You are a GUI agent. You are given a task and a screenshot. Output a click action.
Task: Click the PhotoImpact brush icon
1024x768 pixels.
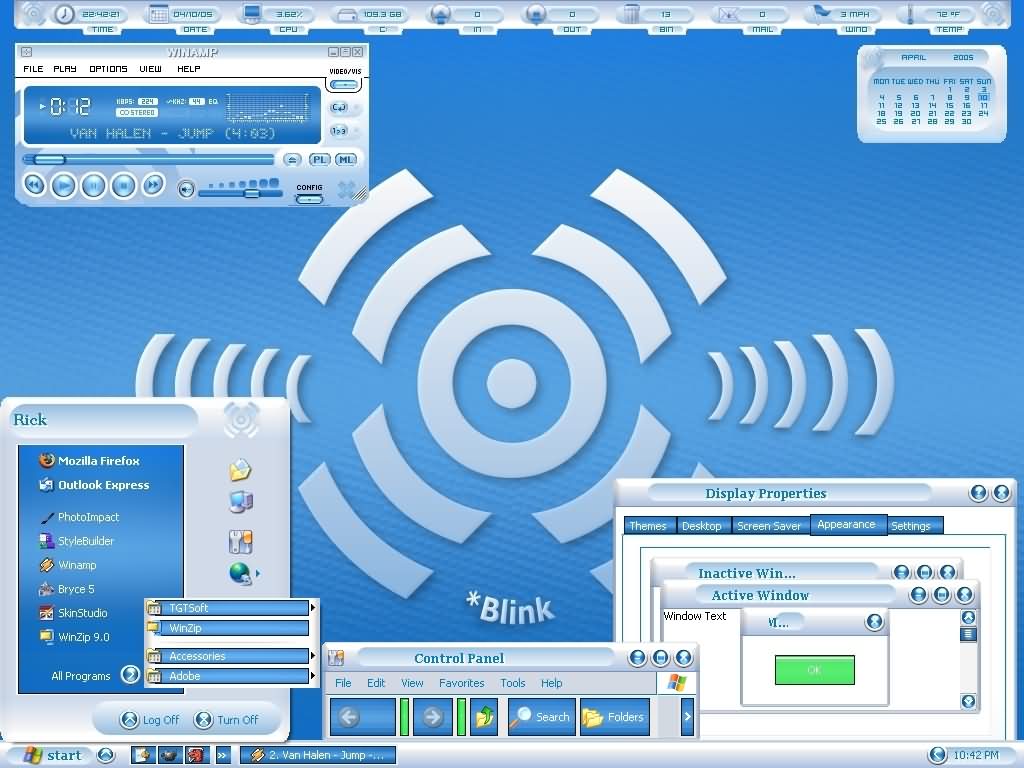pyautogui.click(x=46, y=517)
